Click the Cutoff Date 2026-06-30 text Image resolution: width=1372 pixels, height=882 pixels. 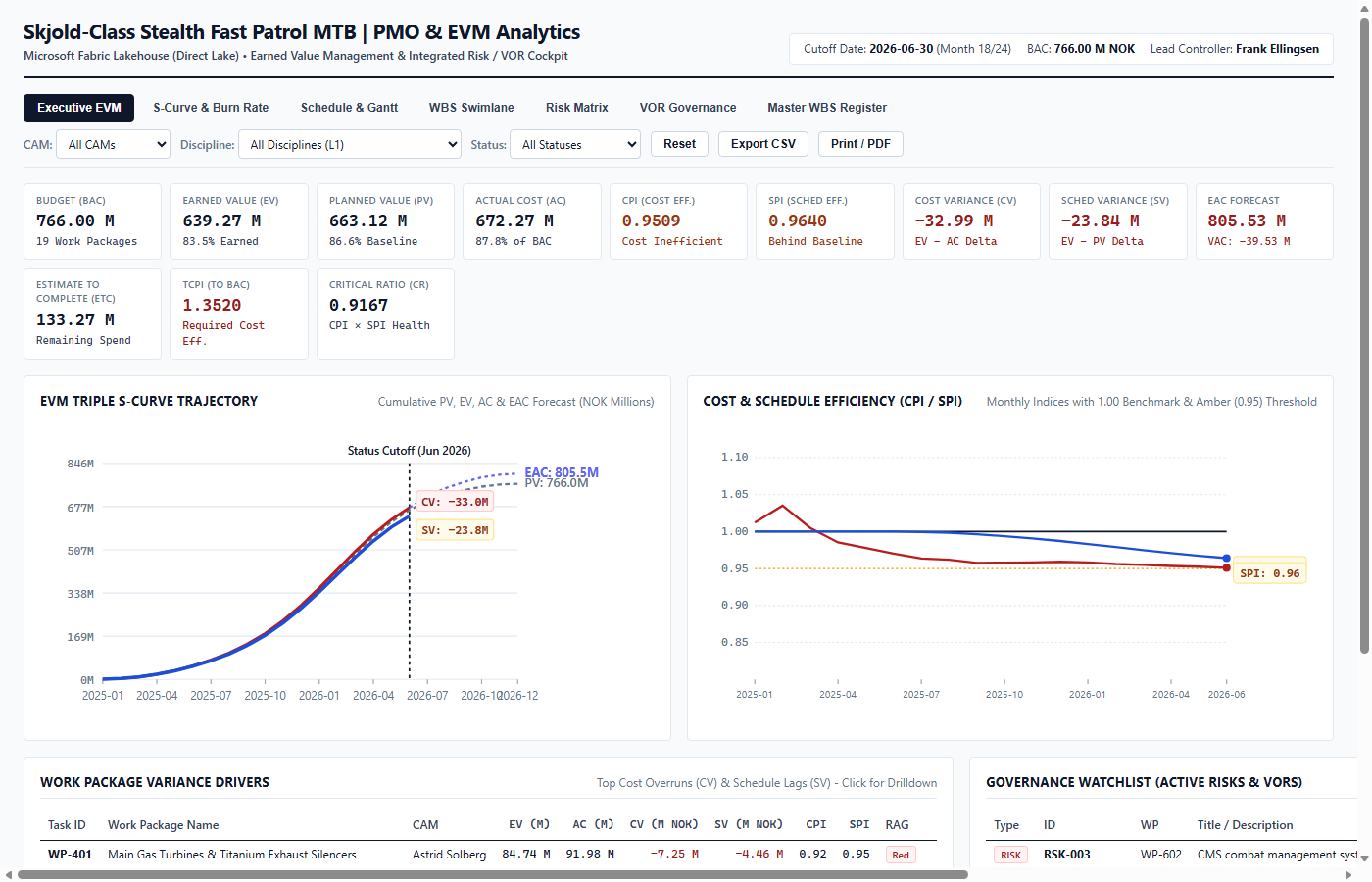pyautogui.click(x=868, y=49)
